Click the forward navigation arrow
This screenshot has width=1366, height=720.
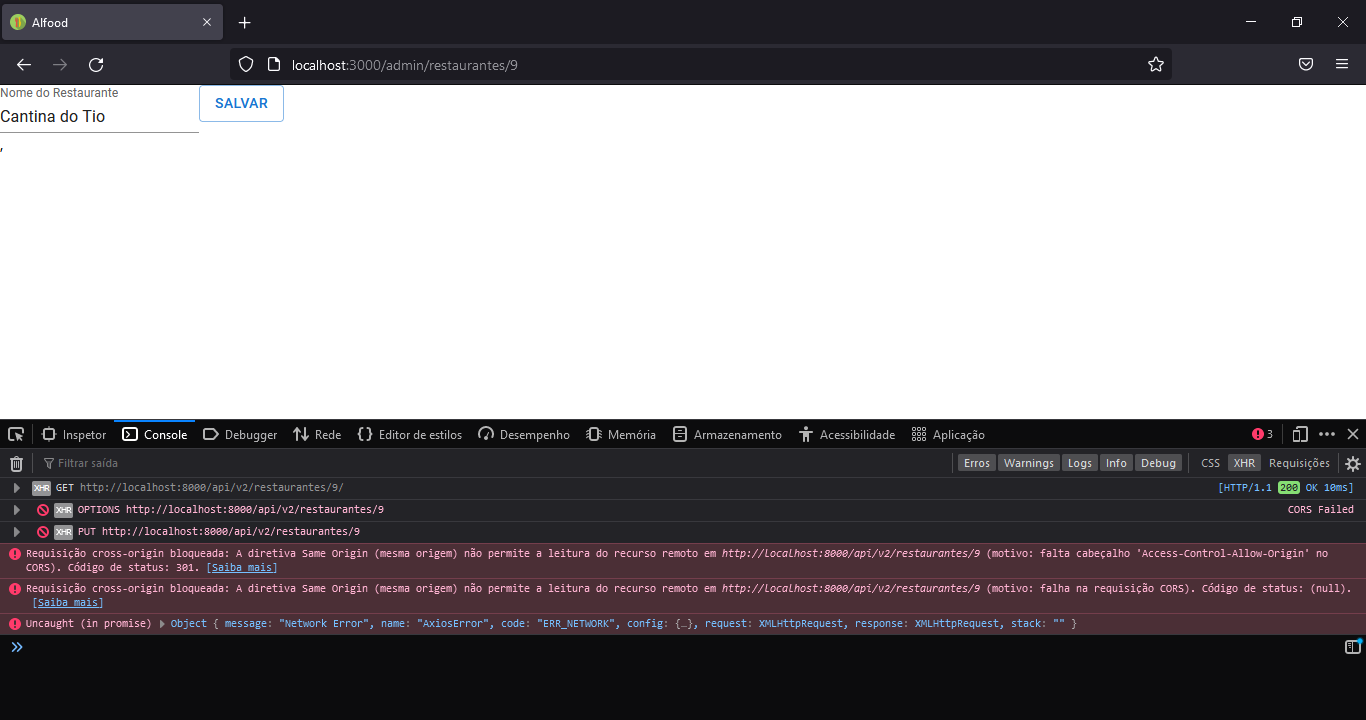pyautogui.click(x=60, y=65)
